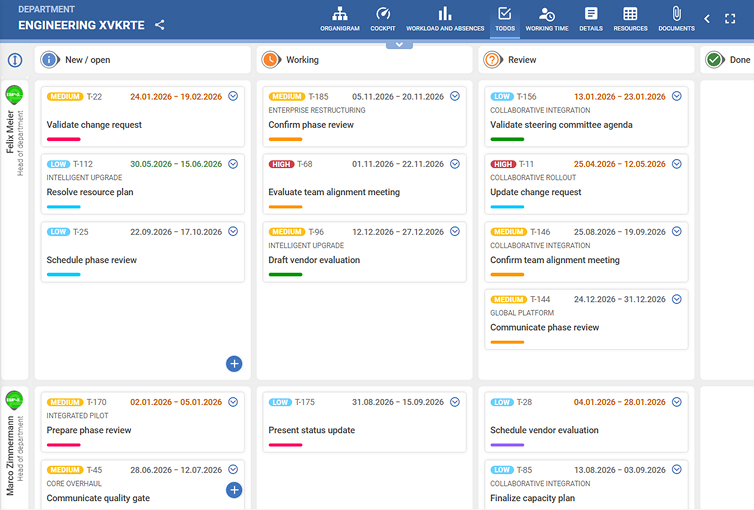Click the back chevron in header

pyautogui.click(x=707, y=19)
